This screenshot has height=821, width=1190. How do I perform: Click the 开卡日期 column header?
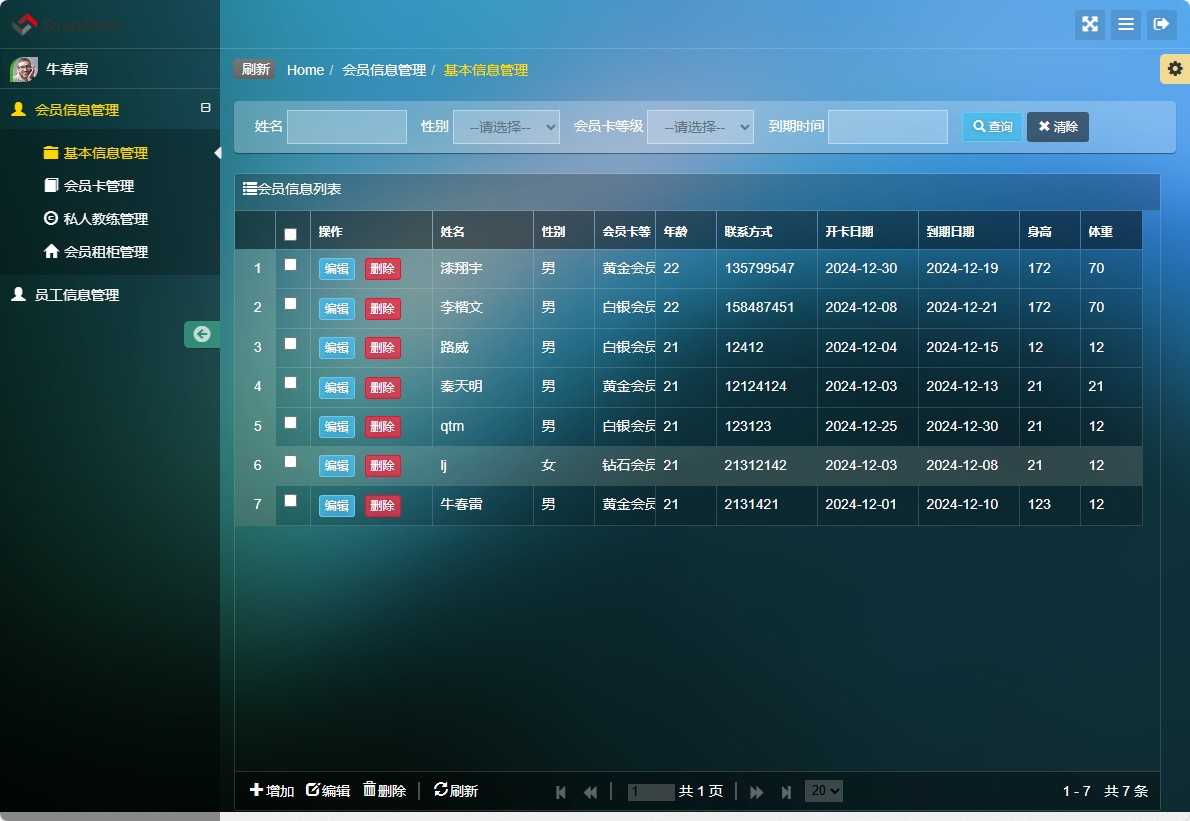click(x=867, y=231)
